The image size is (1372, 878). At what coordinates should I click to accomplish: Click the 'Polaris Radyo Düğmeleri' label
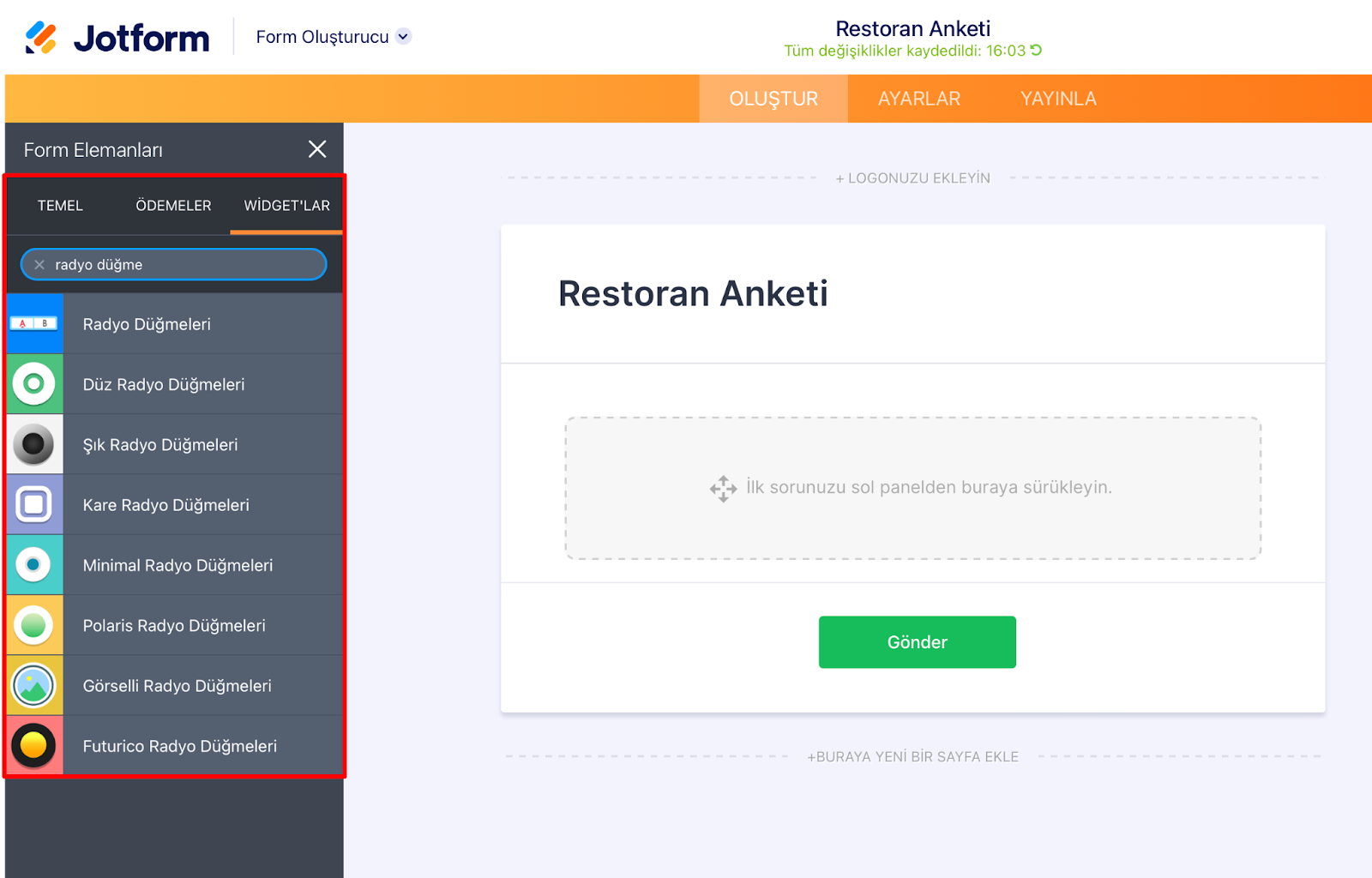click(x=174, y=626)
